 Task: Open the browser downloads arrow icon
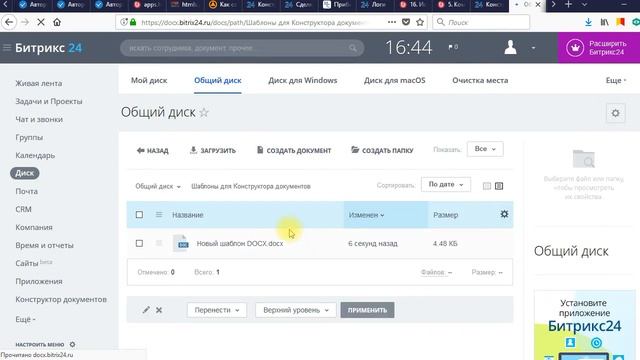click(588, 22)
